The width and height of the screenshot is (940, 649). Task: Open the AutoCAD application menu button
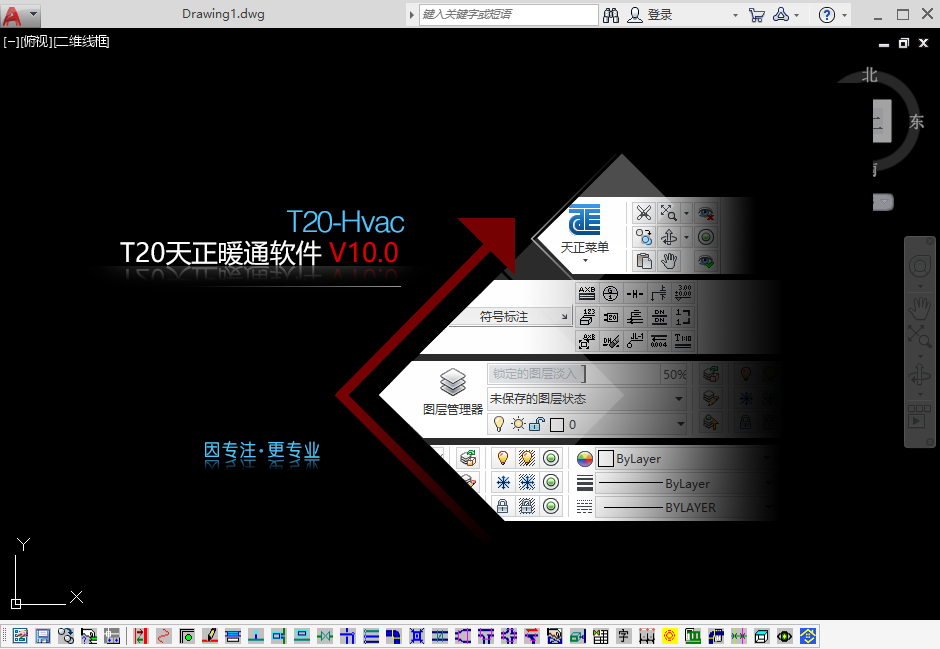20,14
